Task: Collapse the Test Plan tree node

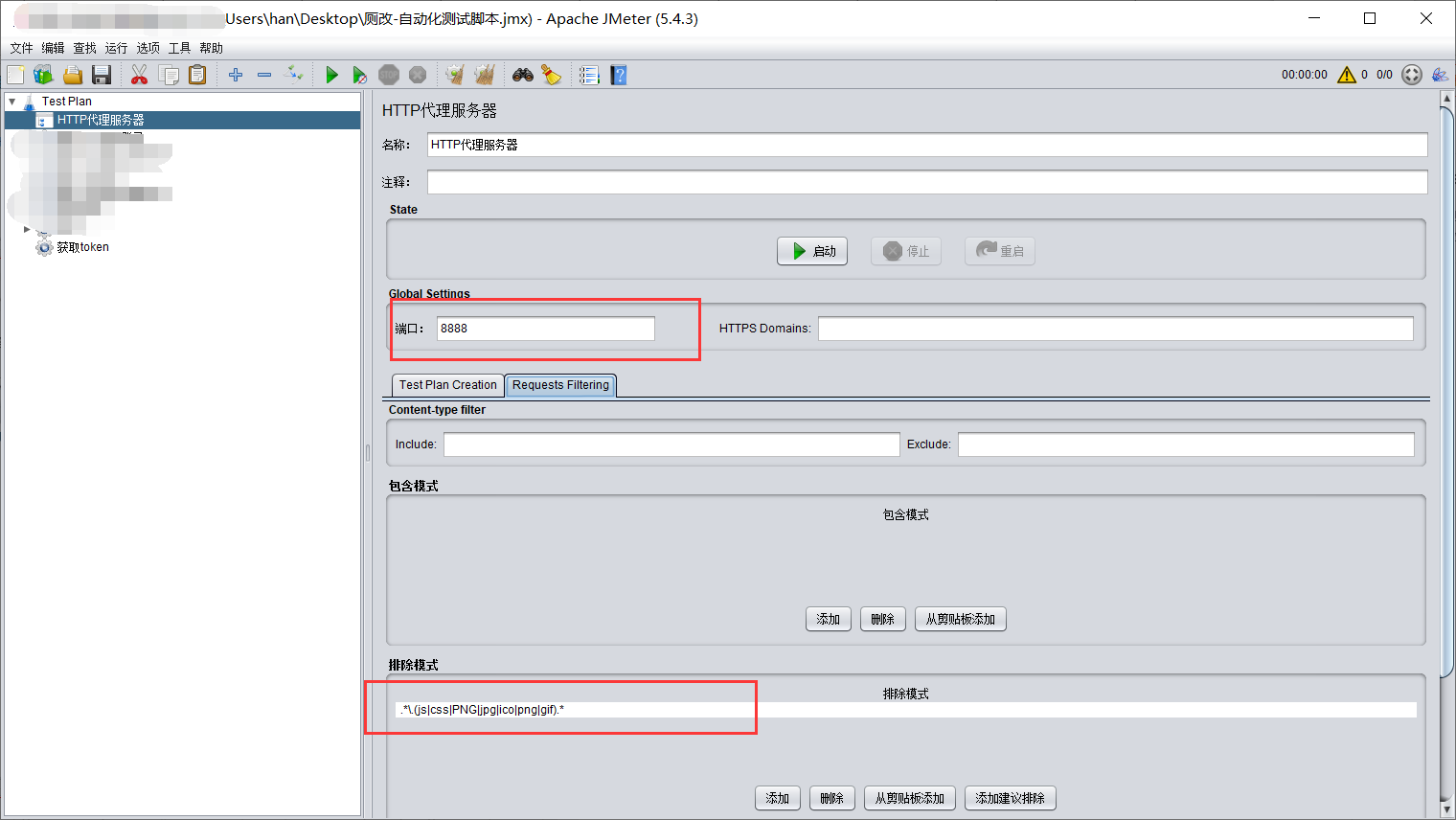Action: click(x=12, y=101)
